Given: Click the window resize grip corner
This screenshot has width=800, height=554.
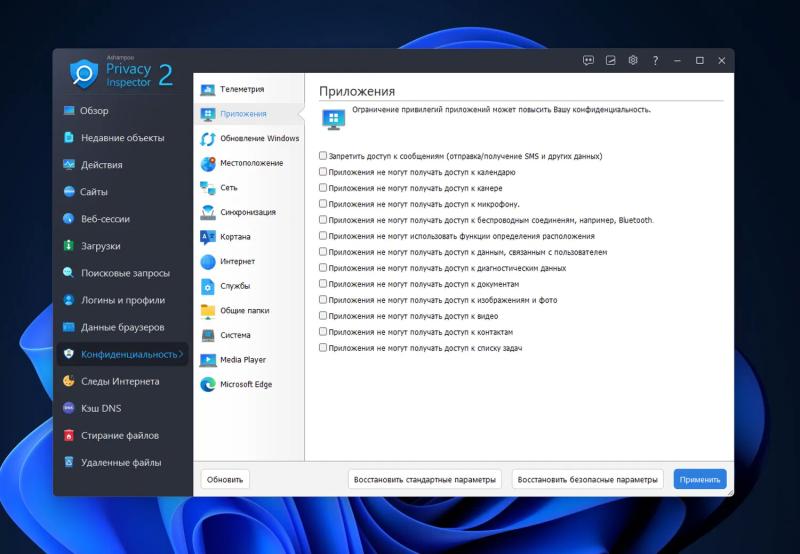Looking at the screenshot, I should click(730, 492).
